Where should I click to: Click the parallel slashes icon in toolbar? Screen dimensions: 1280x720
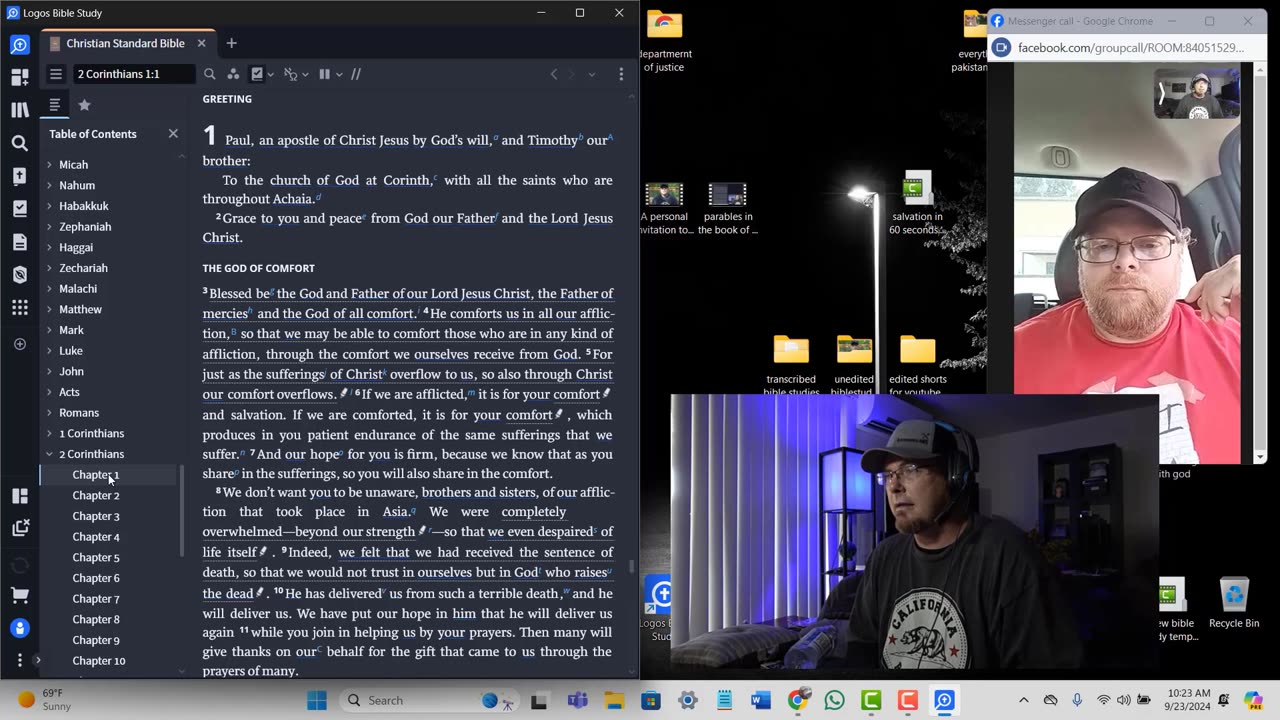(355, 74)
